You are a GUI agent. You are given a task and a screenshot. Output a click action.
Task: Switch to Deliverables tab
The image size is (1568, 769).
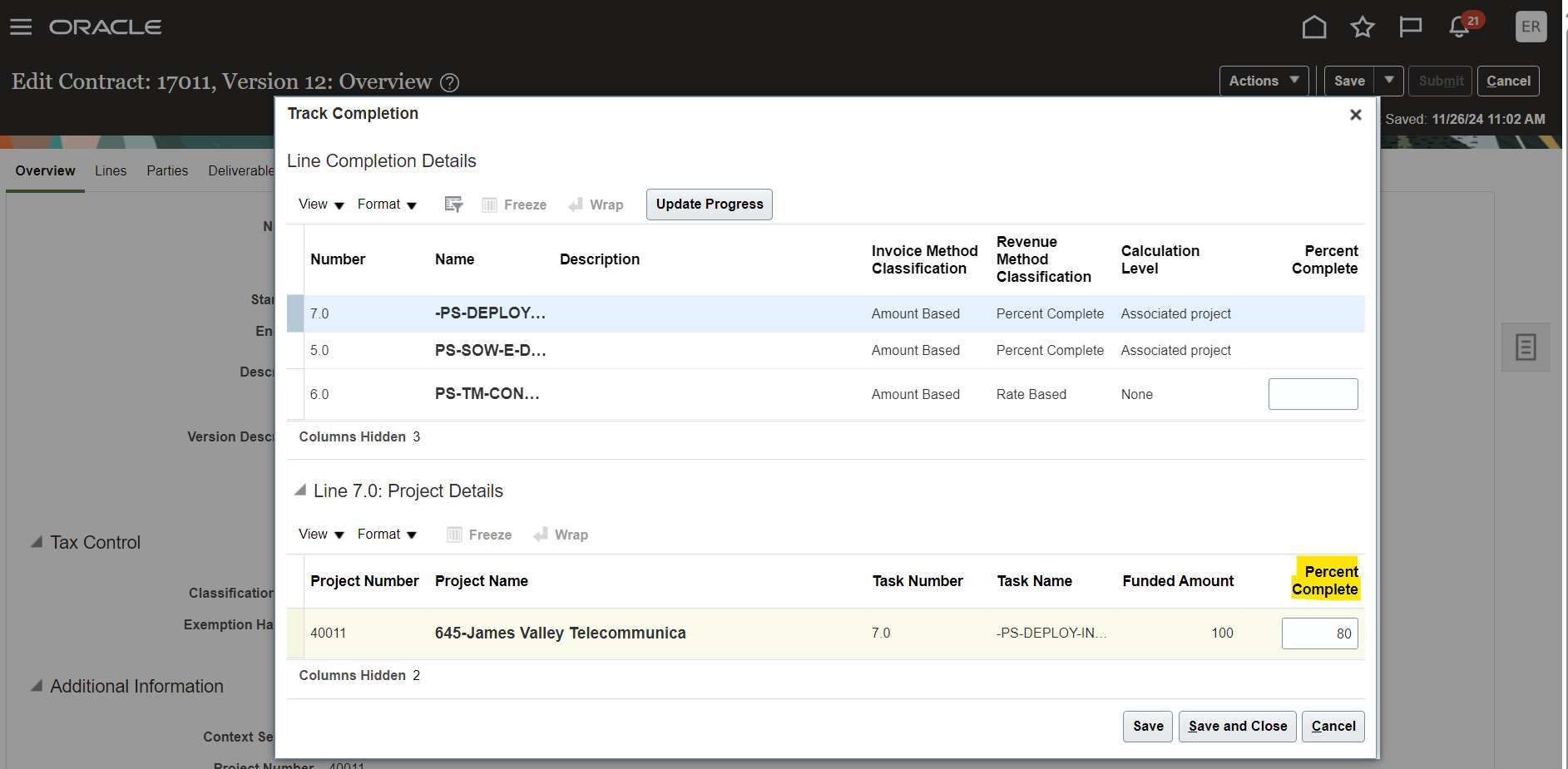241,170
